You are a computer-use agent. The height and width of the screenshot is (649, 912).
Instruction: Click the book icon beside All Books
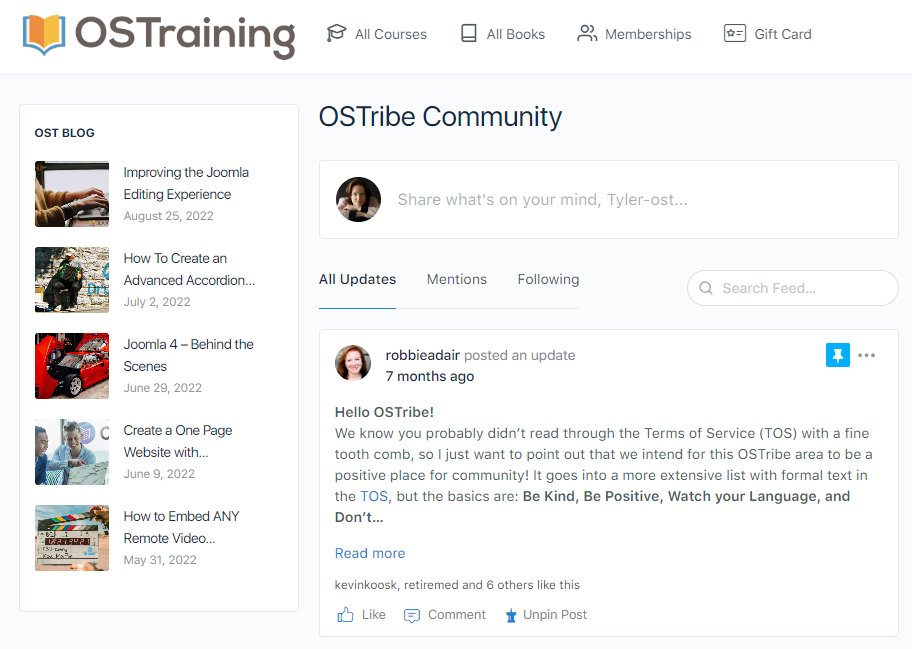tap(469, 33)
